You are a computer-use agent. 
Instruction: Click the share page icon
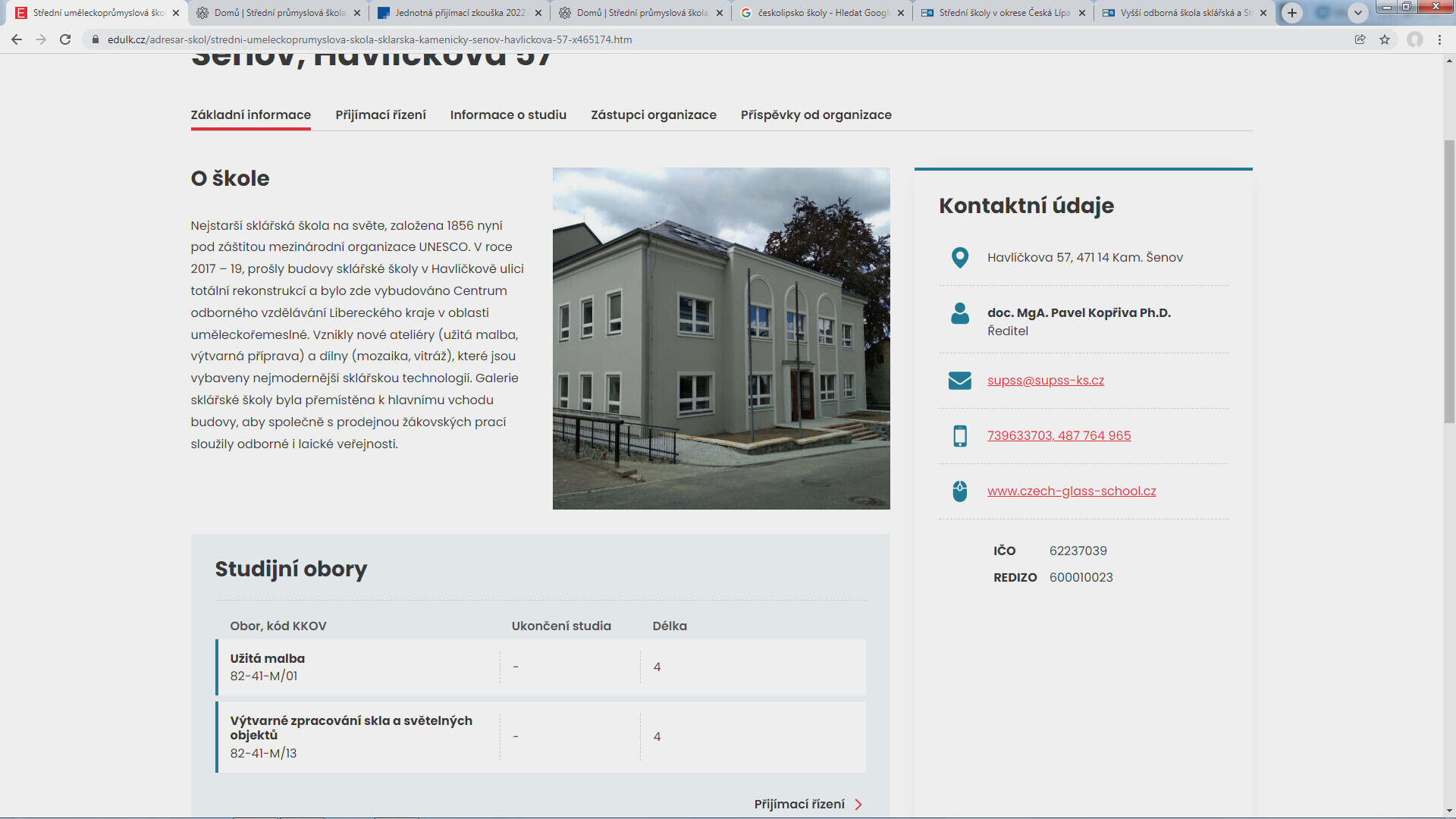(1360, 39)
